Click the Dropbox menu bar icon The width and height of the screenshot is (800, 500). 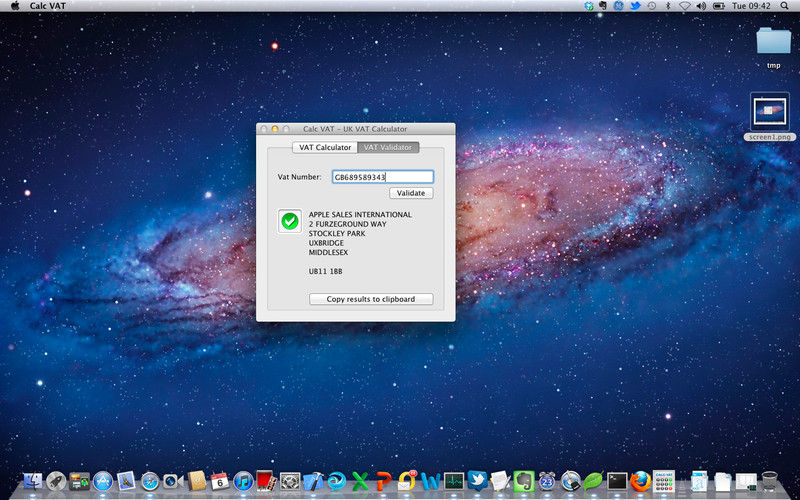pos(589,6)
